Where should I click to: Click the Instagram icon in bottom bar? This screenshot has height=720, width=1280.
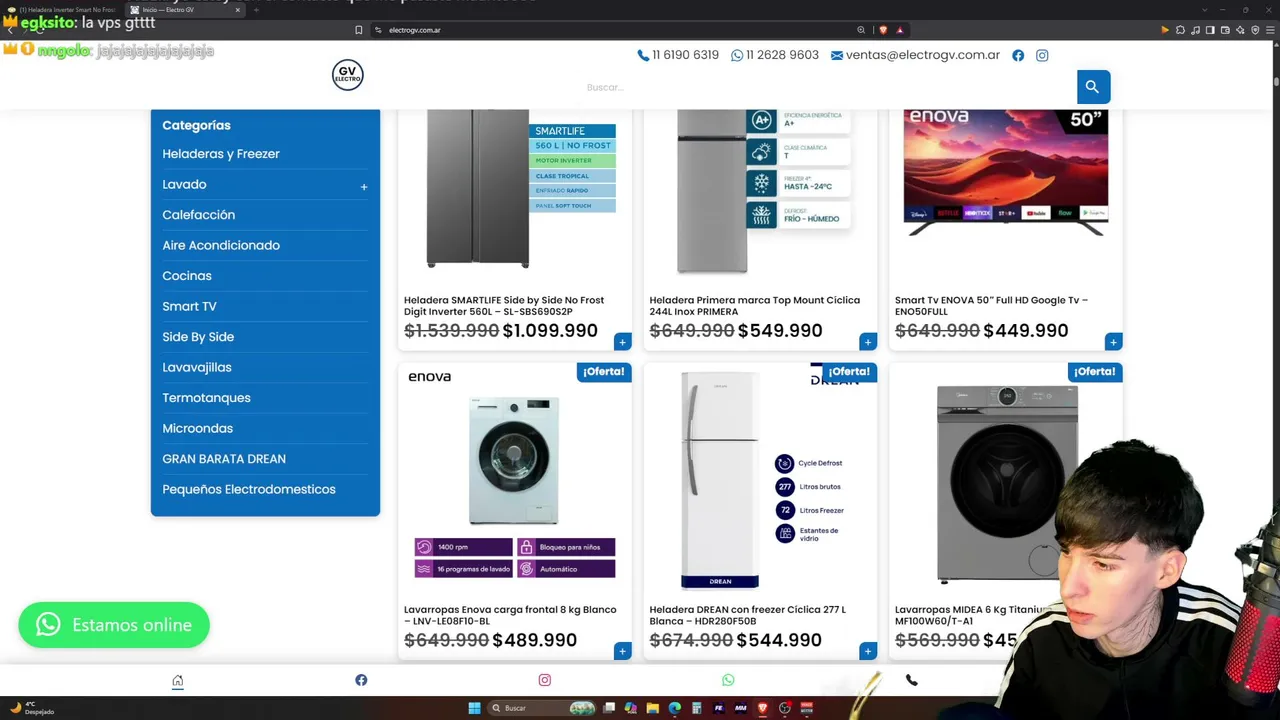(x=545, y=680)
